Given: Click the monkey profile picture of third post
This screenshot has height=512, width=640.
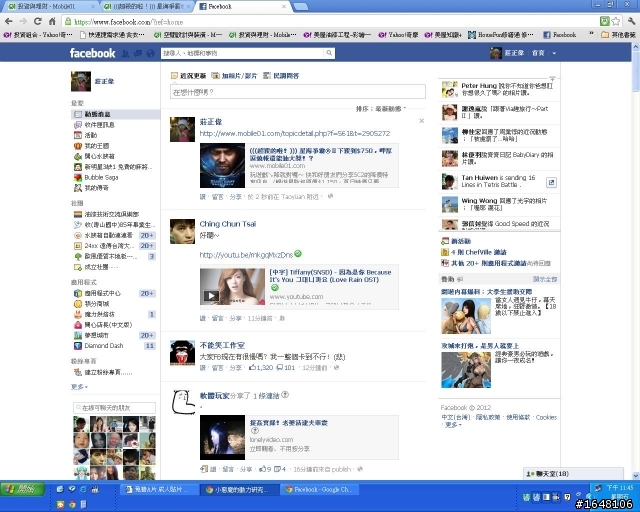Looking at the screenshot, I should (x=182, y=353).
